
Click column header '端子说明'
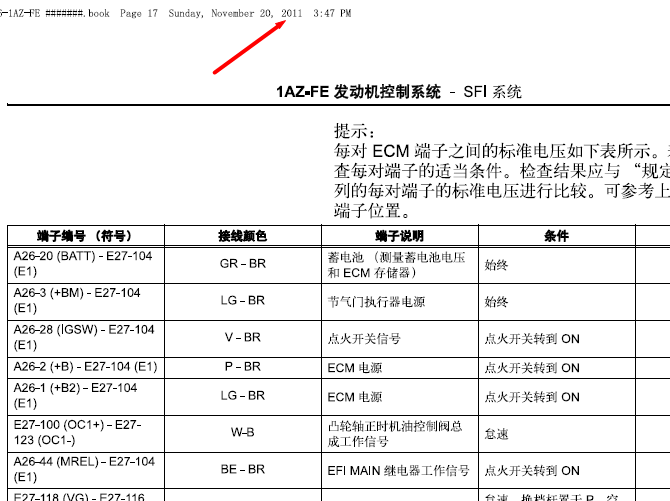click(399, 236)
